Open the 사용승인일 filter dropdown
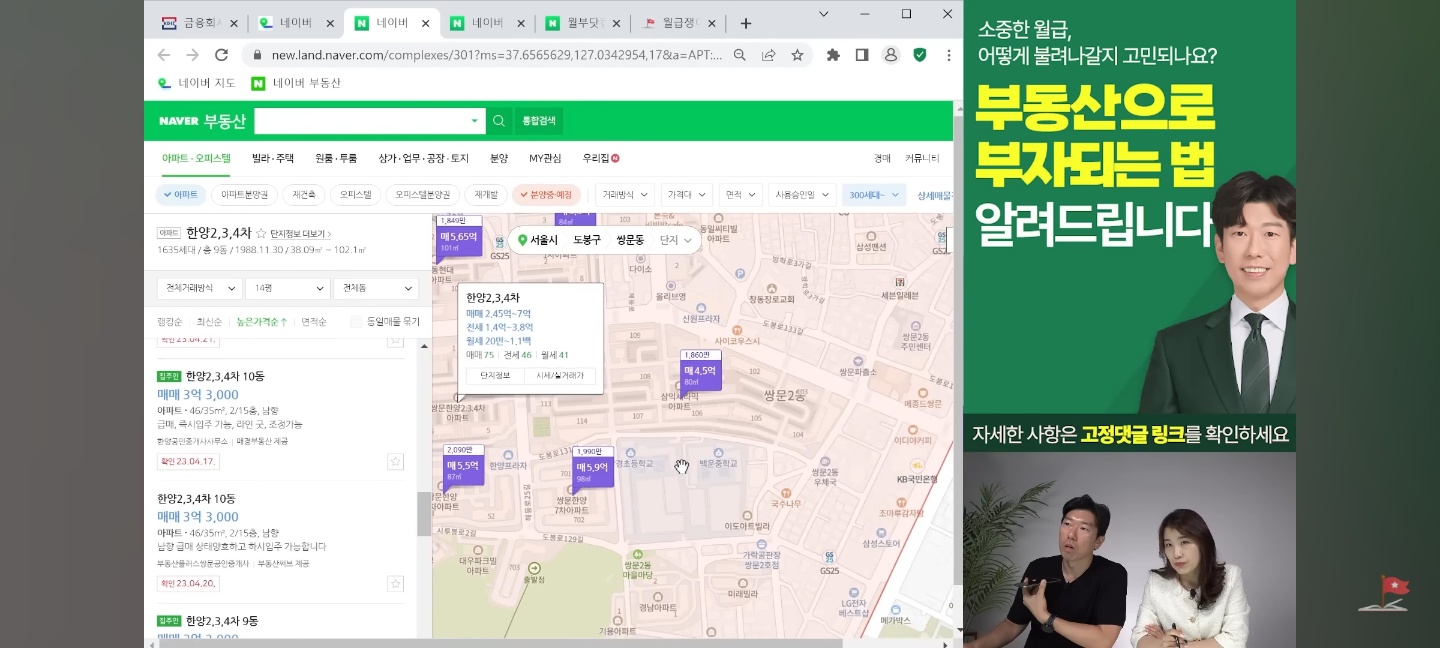The width and height of the screenshot is (1440, 648). click(x=802, y=195)
